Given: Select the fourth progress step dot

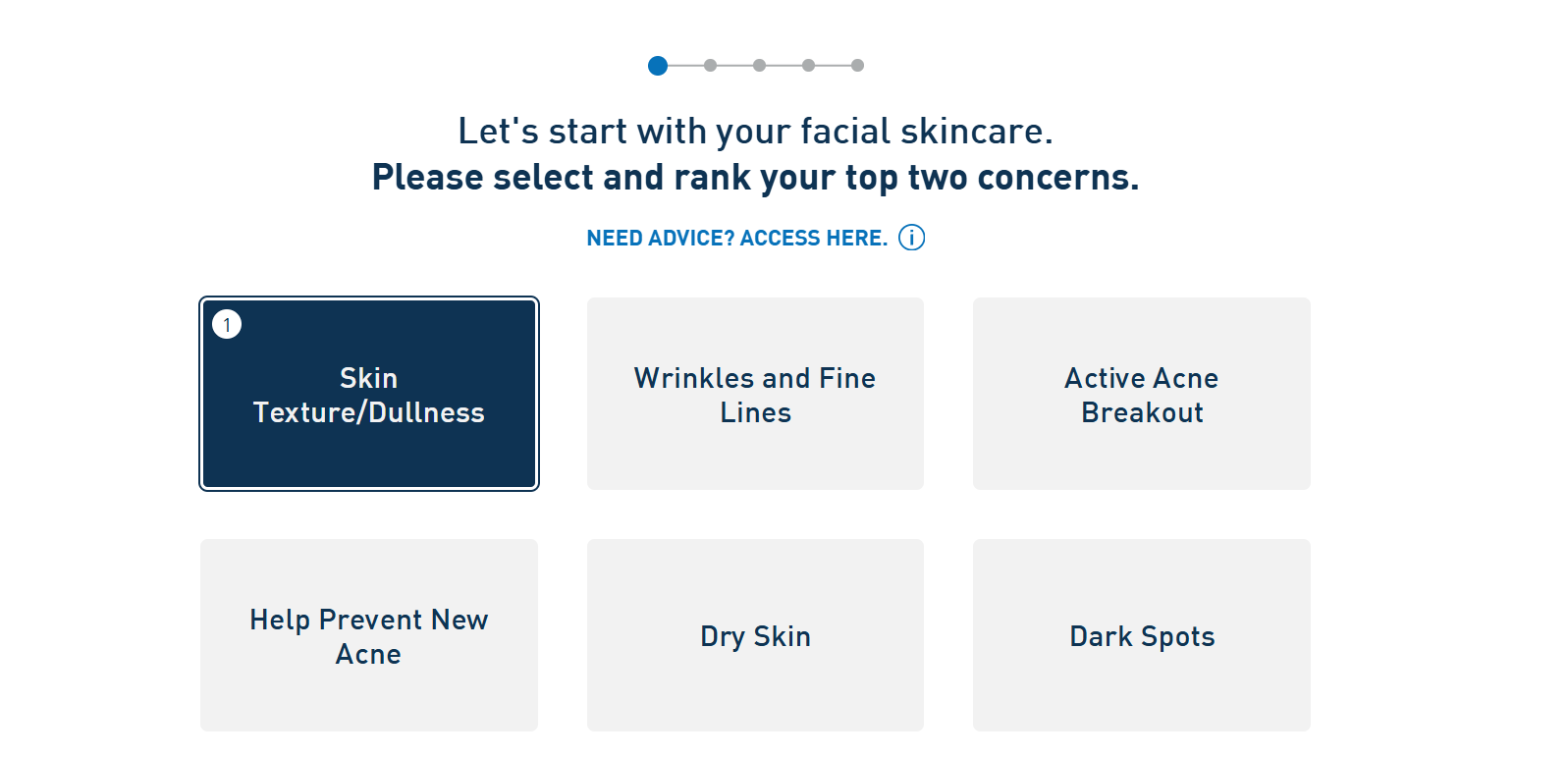Looking at the screenshot, I should coord(808,66).
